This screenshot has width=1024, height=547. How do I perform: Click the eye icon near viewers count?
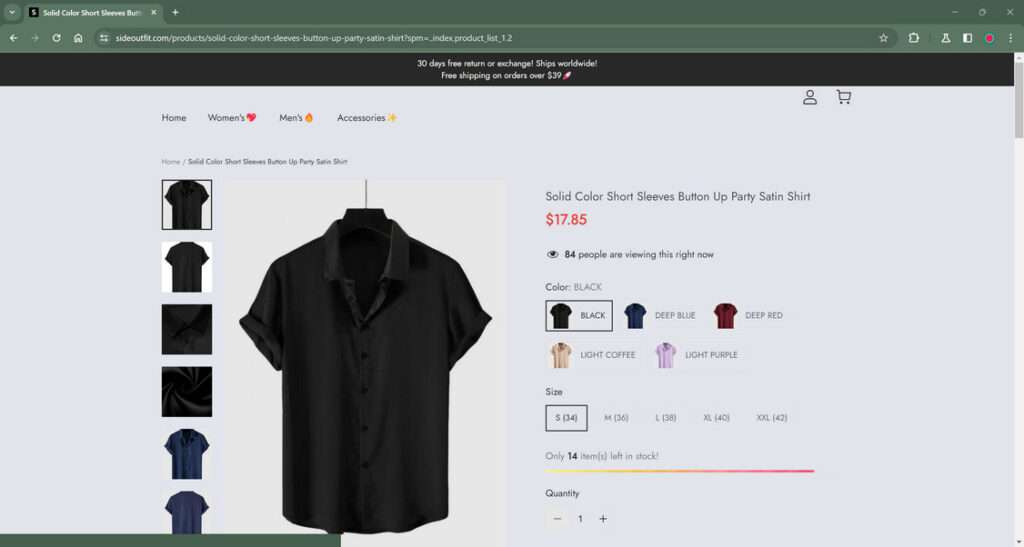(x=552, y=255)
